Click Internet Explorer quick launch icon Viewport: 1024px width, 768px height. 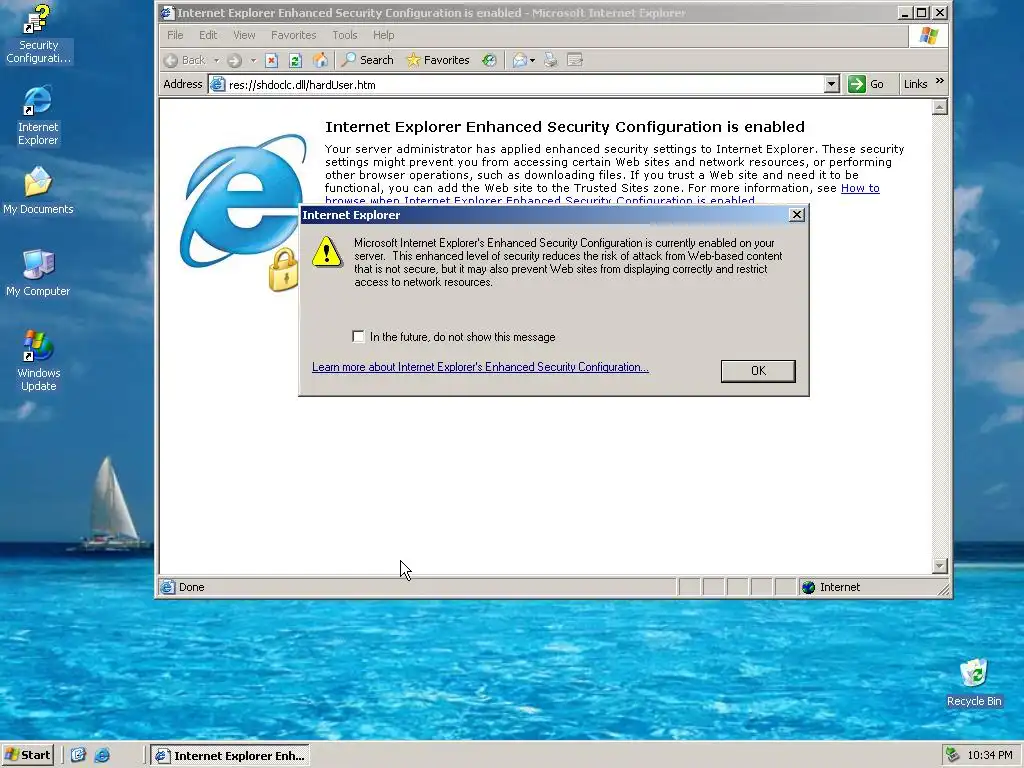103,755
